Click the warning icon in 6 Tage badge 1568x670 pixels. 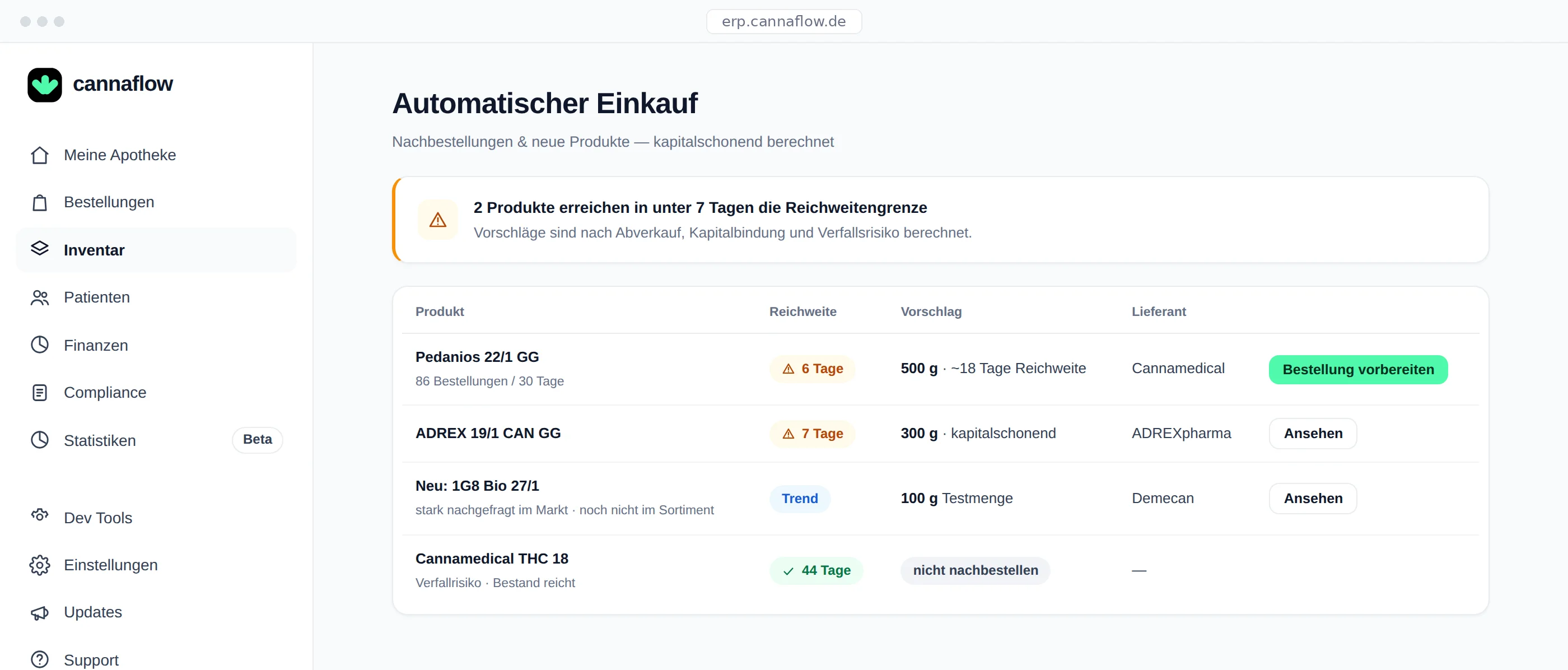point(788,369)
